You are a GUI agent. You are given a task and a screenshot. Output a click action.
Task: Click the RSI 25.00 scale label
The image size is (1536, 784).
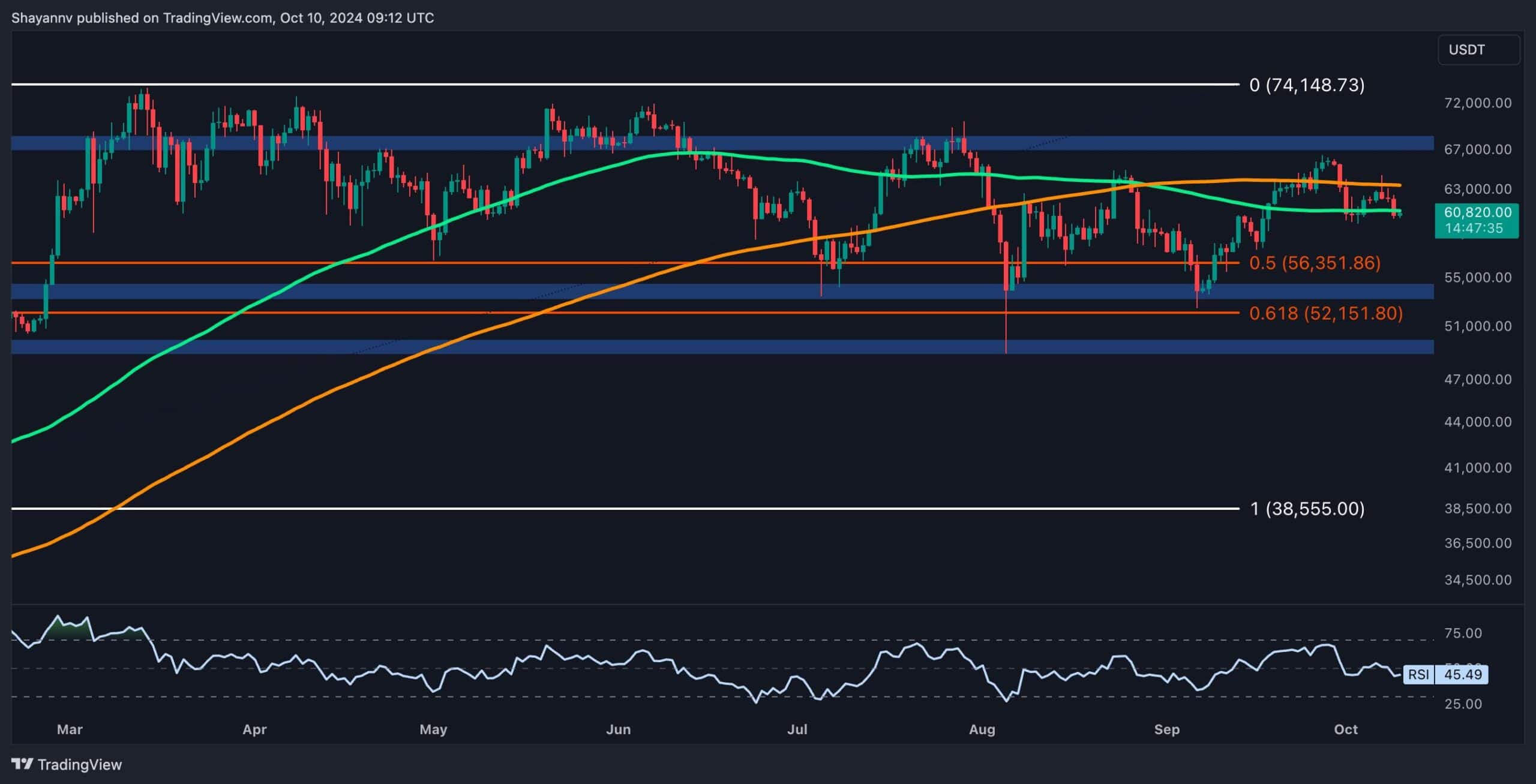[x=1463, y=704]
